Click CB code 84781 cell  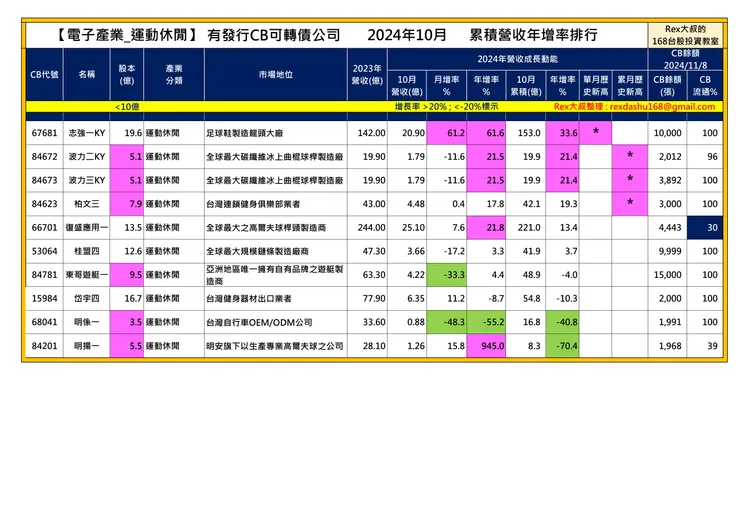44,275
